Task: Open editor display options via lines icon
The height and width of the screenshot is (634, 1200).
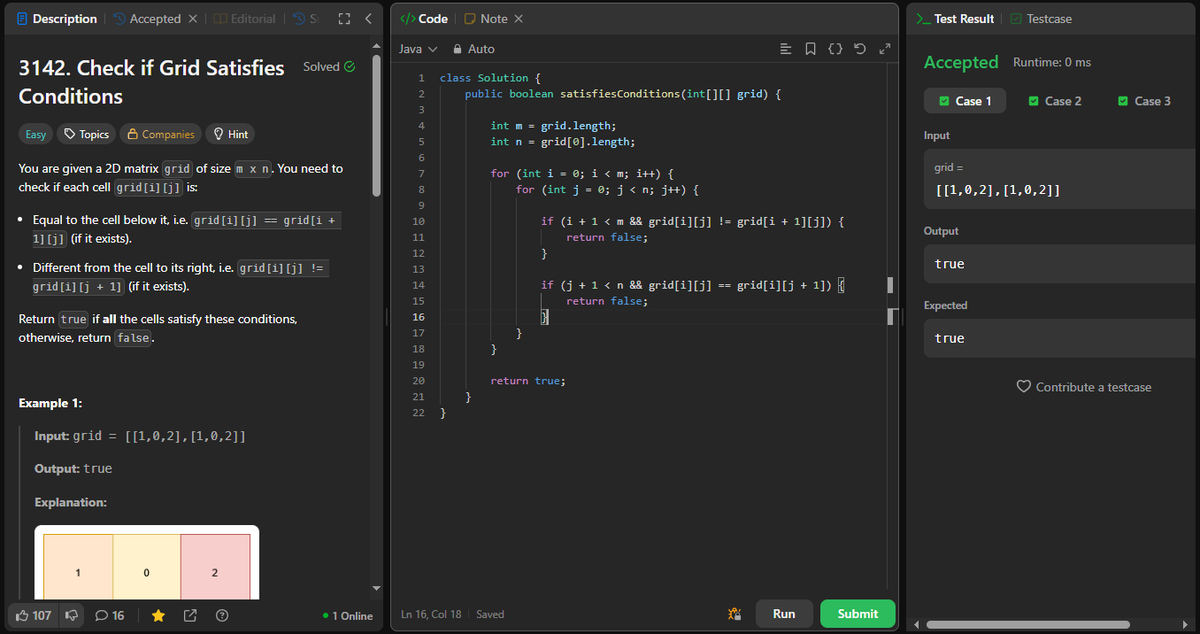Action: pyautogui.click(x=785, y=48)
